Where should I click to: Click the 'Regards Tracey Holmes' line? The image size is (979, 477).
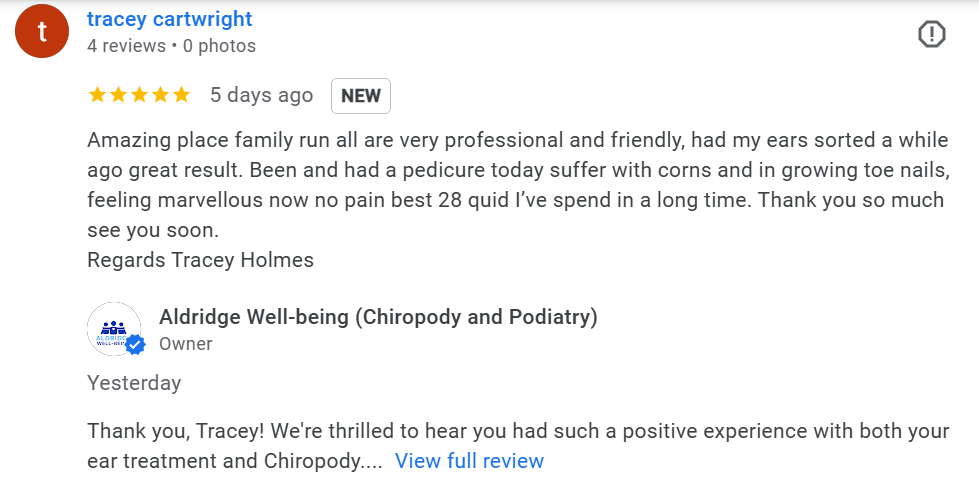click(200, 260)
